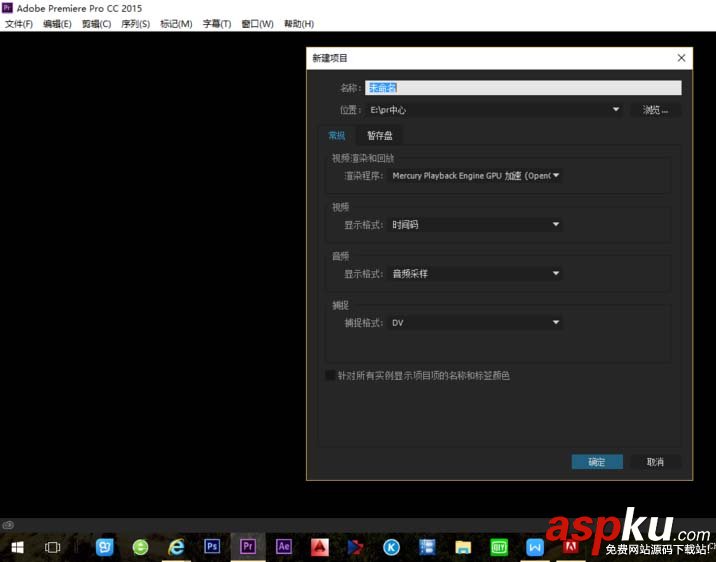Close the 新建项目 dialog
Screen dimensions: 716x562
pyautogui.click(x=681, y=58)
